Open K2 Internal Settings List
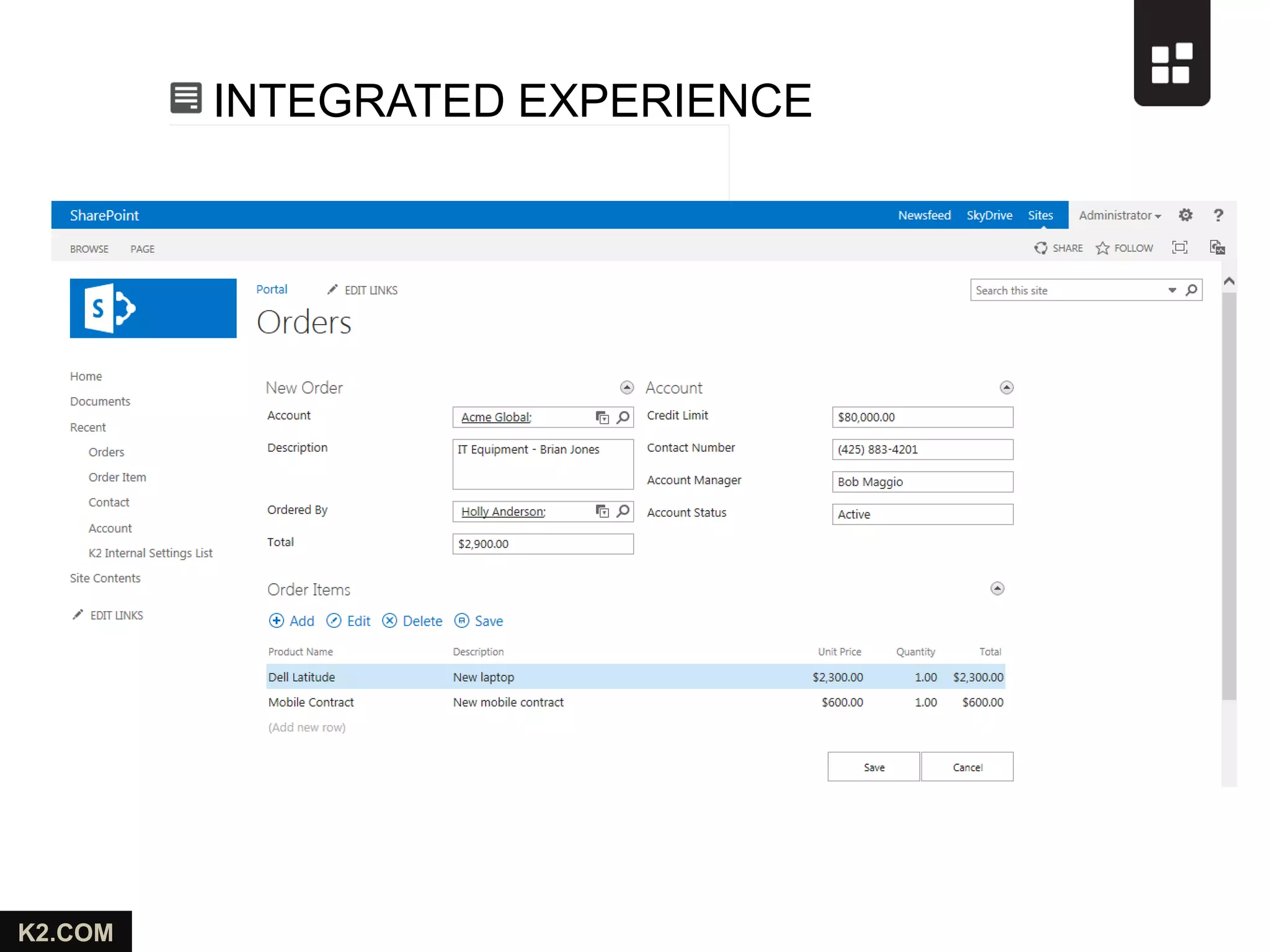The width and height of the screenshot is (1270, 952). pyautogui.click(x=151, y=553)
